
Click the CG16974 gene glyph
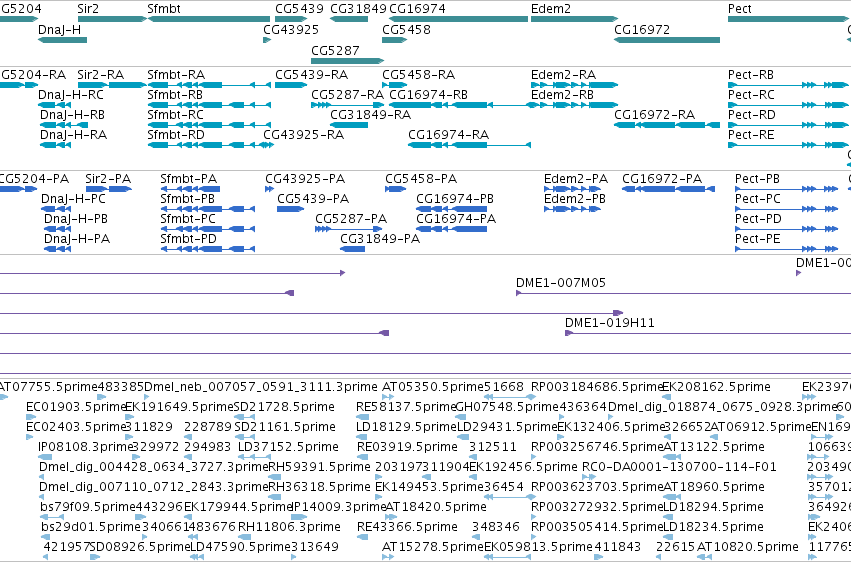coord(459,19)
